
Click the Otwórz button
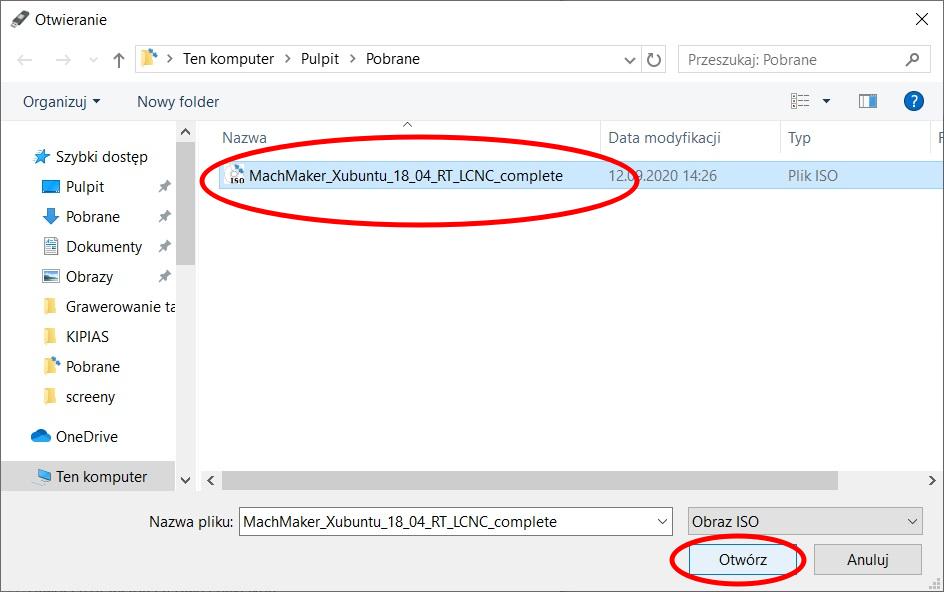point(742,560)
